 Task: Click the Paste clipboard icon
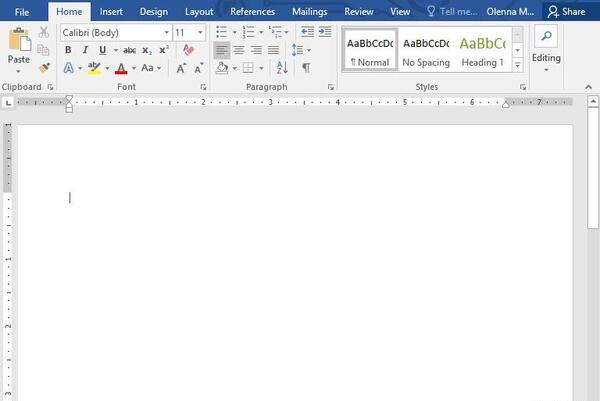click(x=19, y=40)
